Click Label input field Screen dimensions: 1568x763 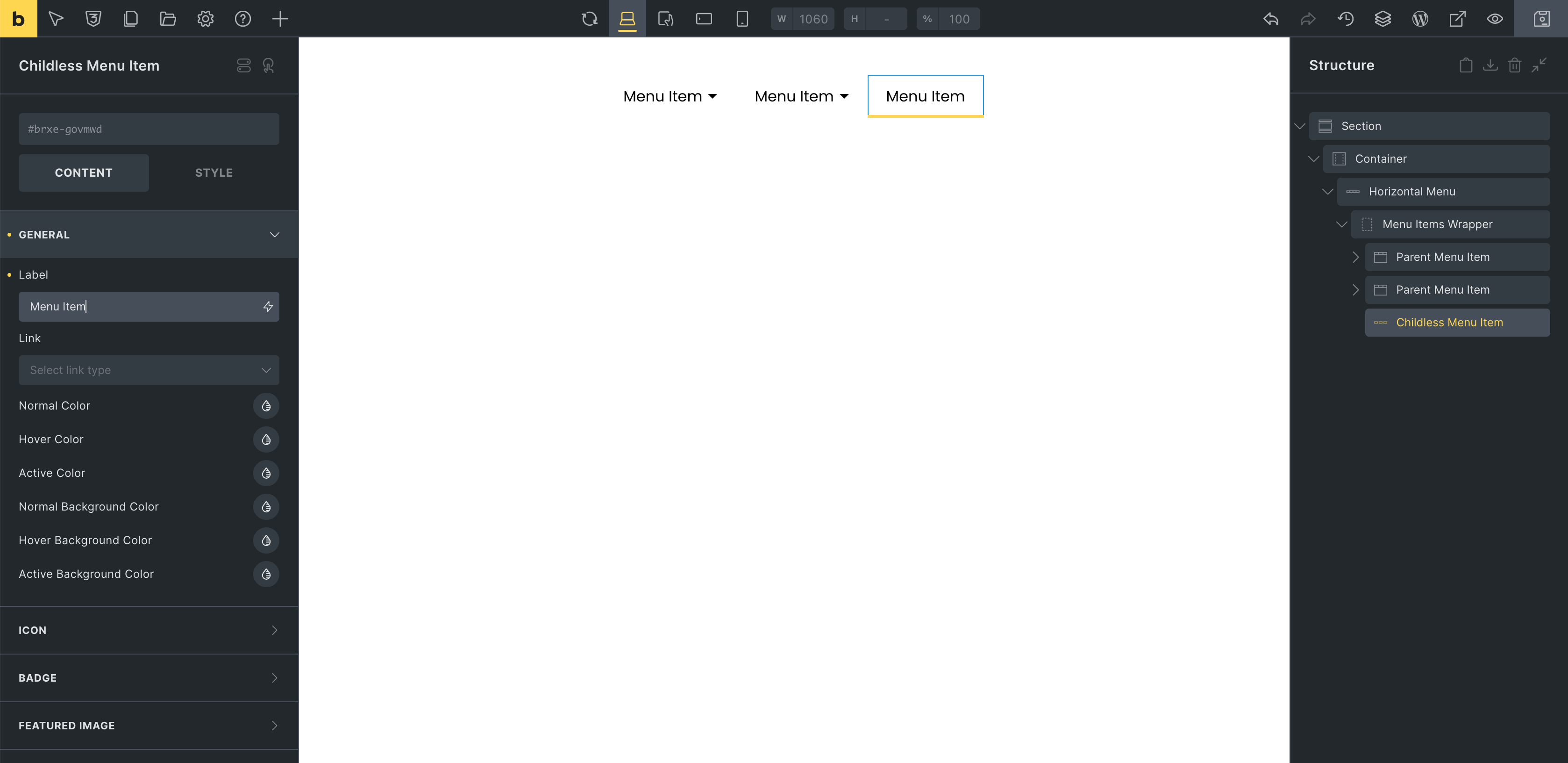pos(149,306)
